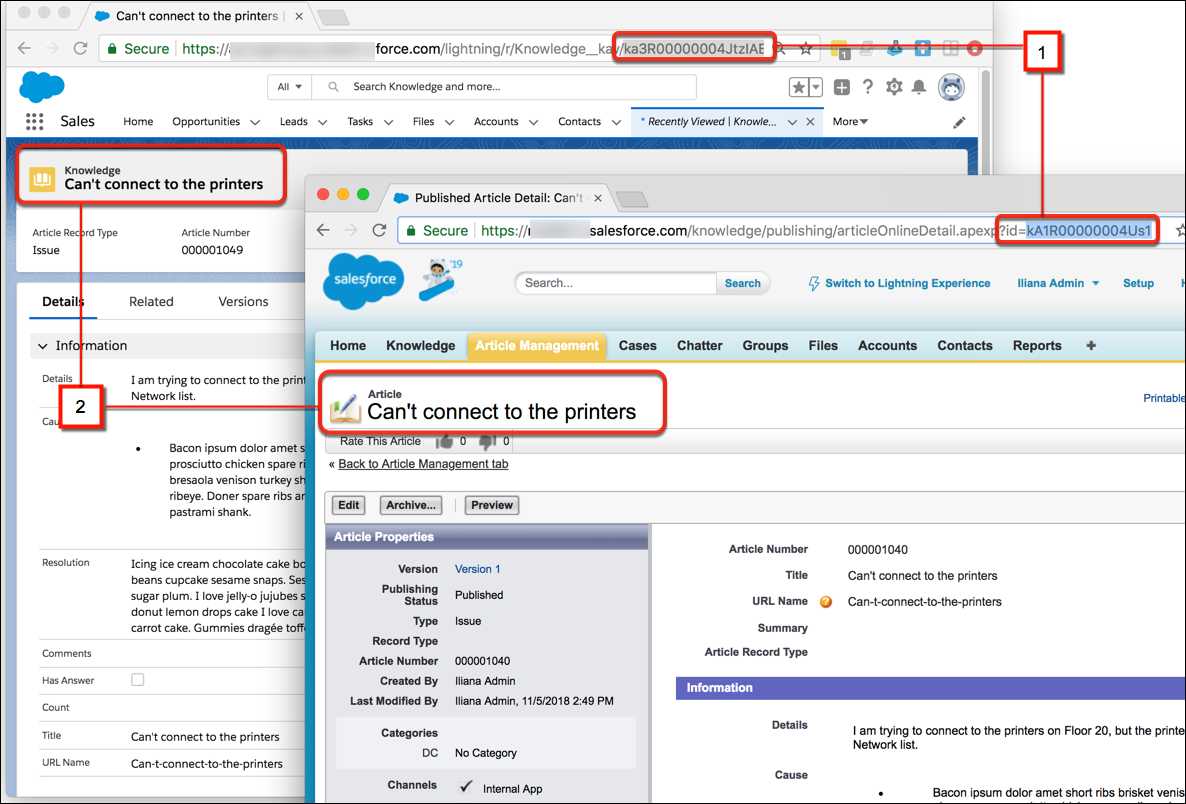
Task: Open the Chatter tab
Action: [x=700, y=346]
